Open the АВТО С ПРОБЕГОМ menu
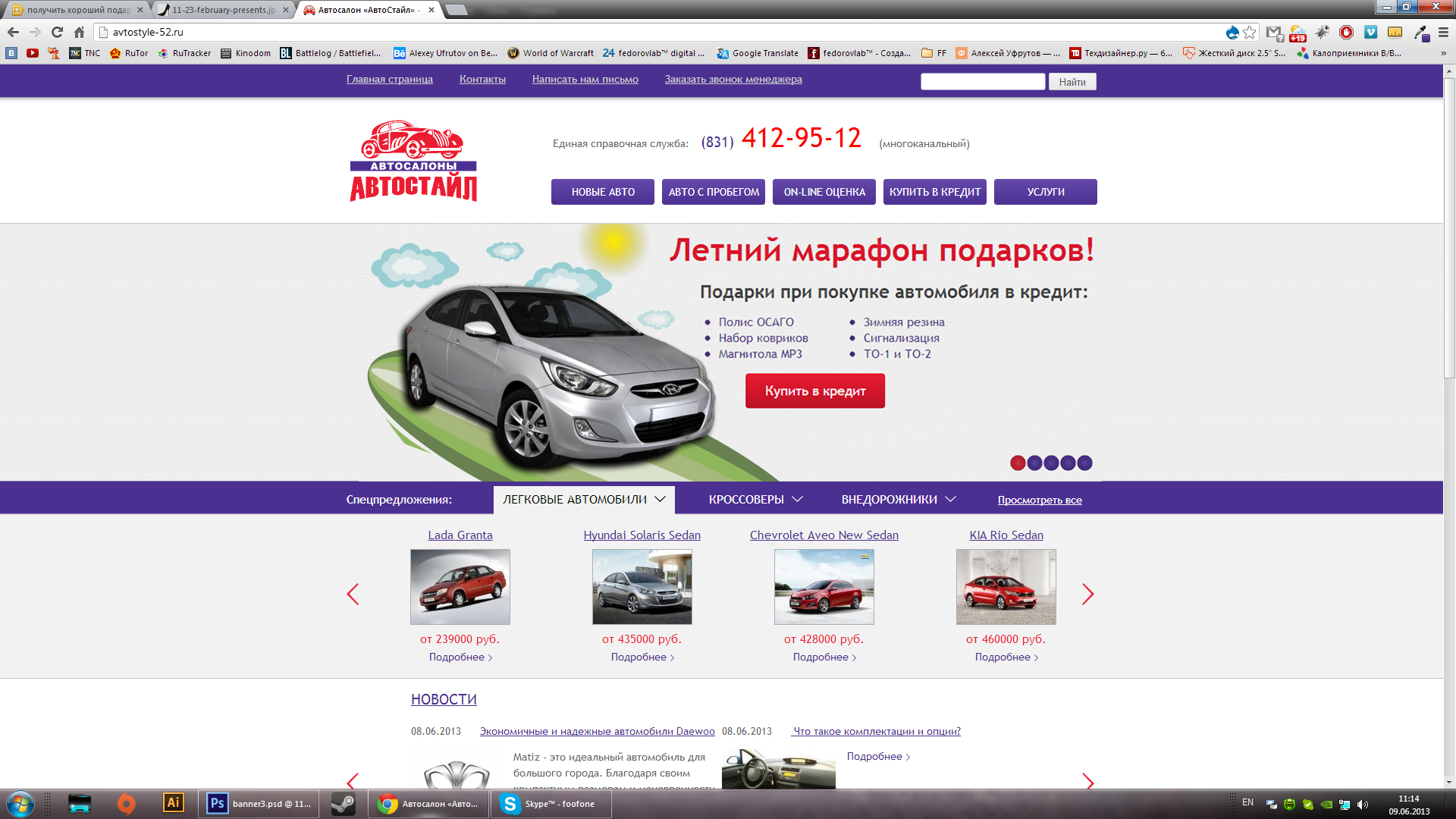The width and height of the screenshot is (1456, 819). 714,192
